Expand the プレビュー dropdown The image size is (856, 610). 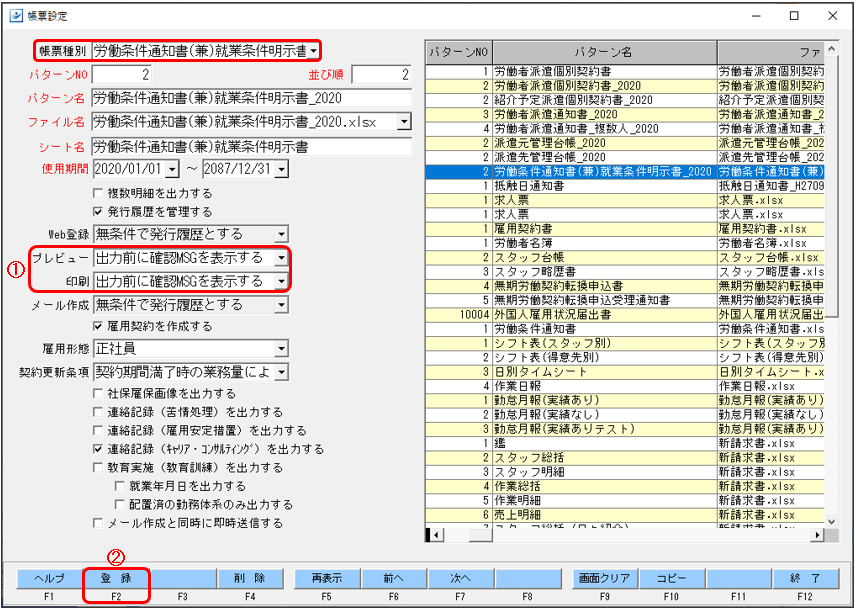(x=281, y=258)
